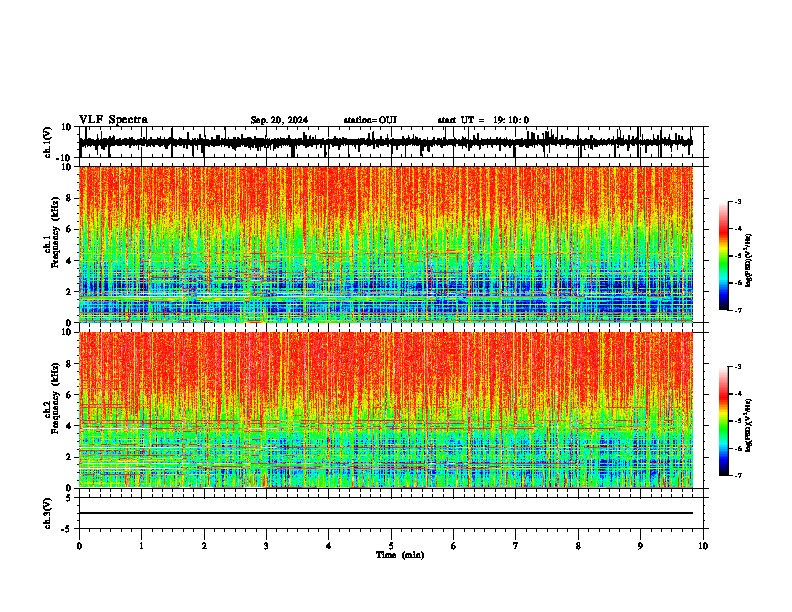Click the "-7" label on ch.1 color bar
This screenshot has width=792, height=612.
pos(738,310)
